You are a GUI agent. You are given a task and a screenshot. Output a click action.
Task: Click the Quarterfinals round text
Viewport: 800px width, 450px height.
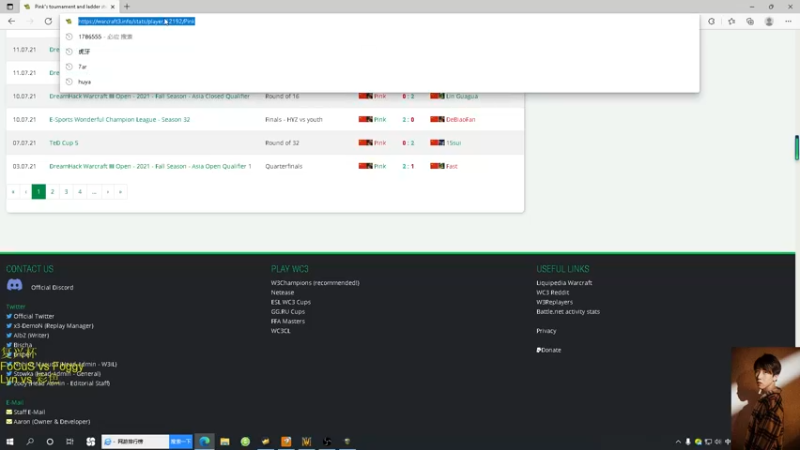[x=284, y=166]
